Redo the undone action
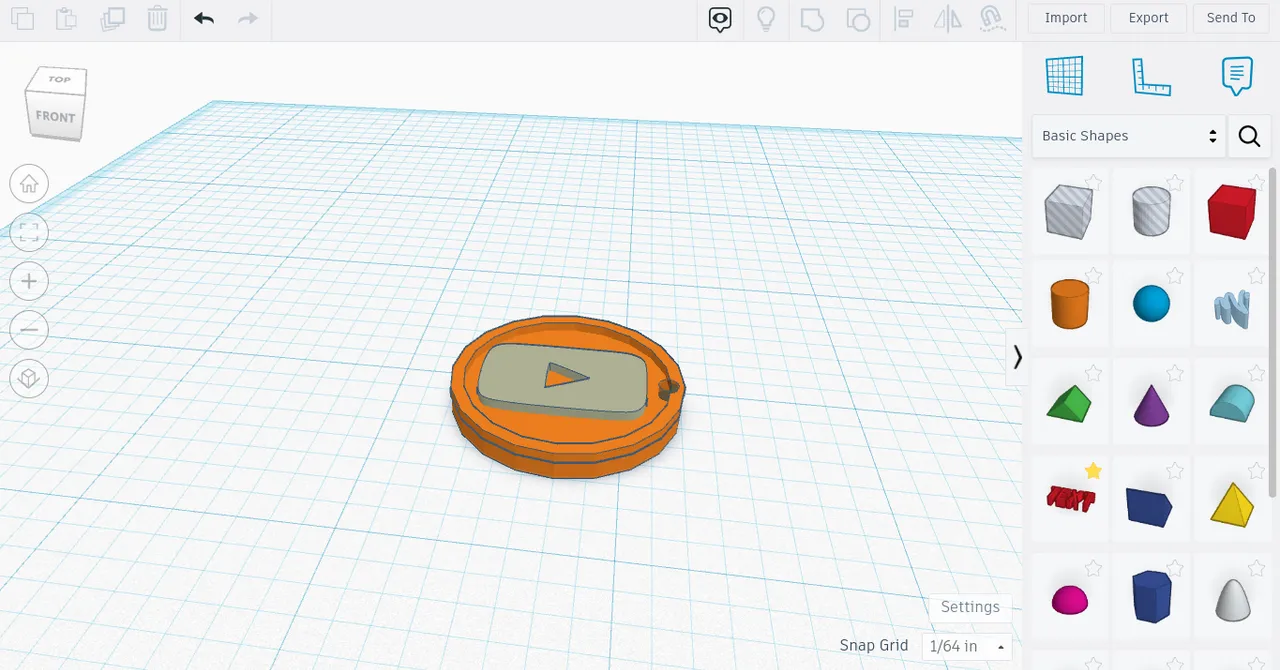The height and width of the screenshot is (670, 1280). coord(246,18)
